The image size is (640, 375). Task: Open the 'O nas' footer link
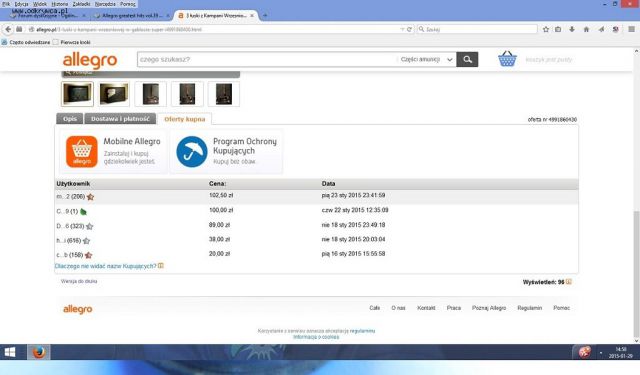398,308
